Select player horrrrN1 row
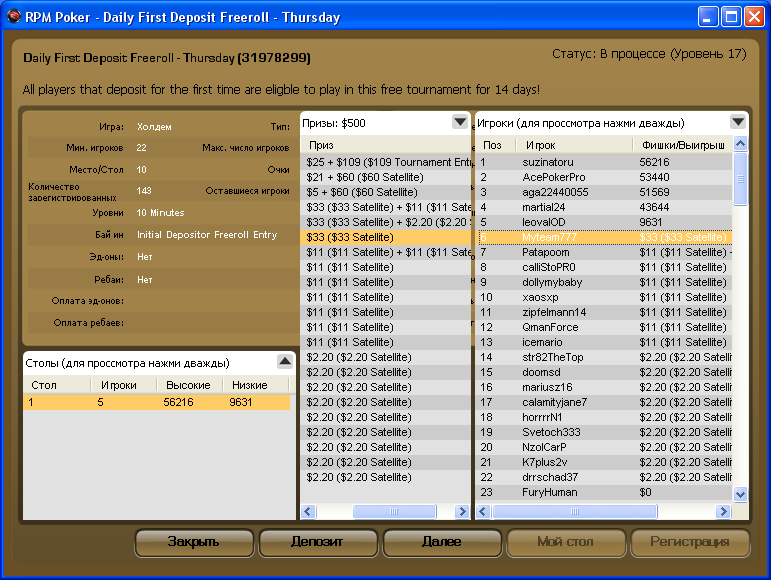 [604, 417]
